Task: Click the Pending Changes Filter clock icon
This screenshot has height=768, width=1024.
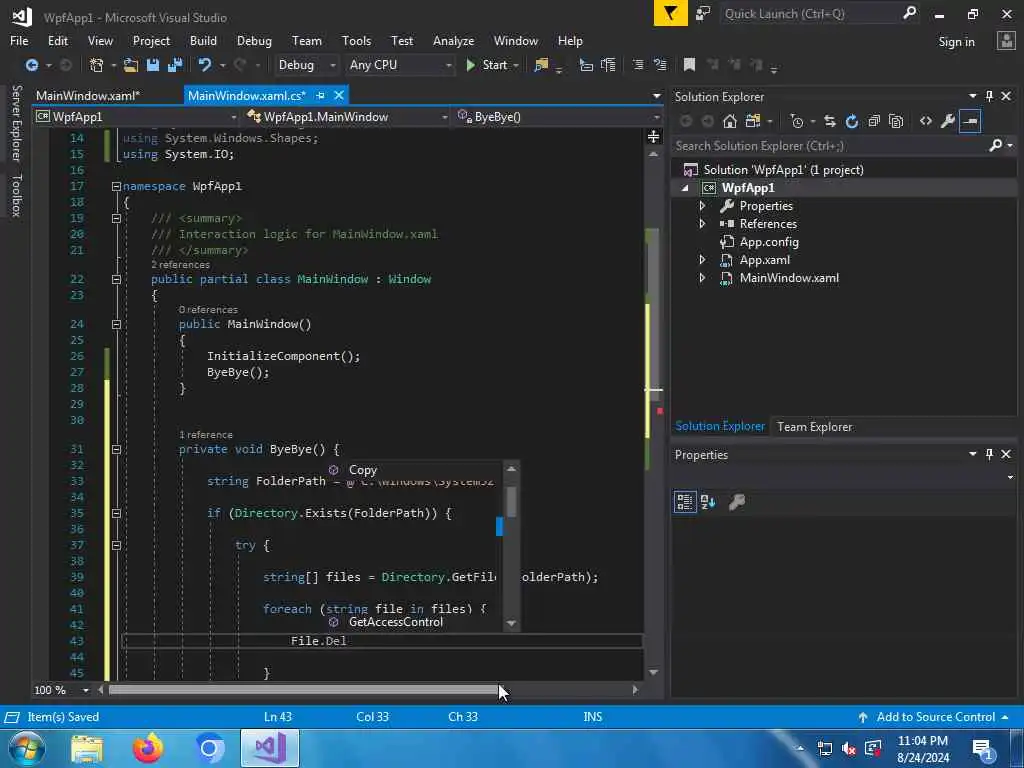Action: coord(797,121)
